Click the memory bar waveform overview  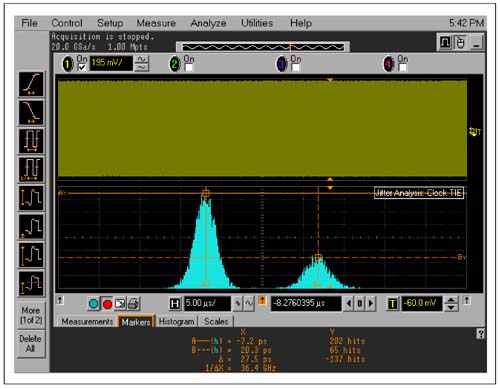pos(263,47)
